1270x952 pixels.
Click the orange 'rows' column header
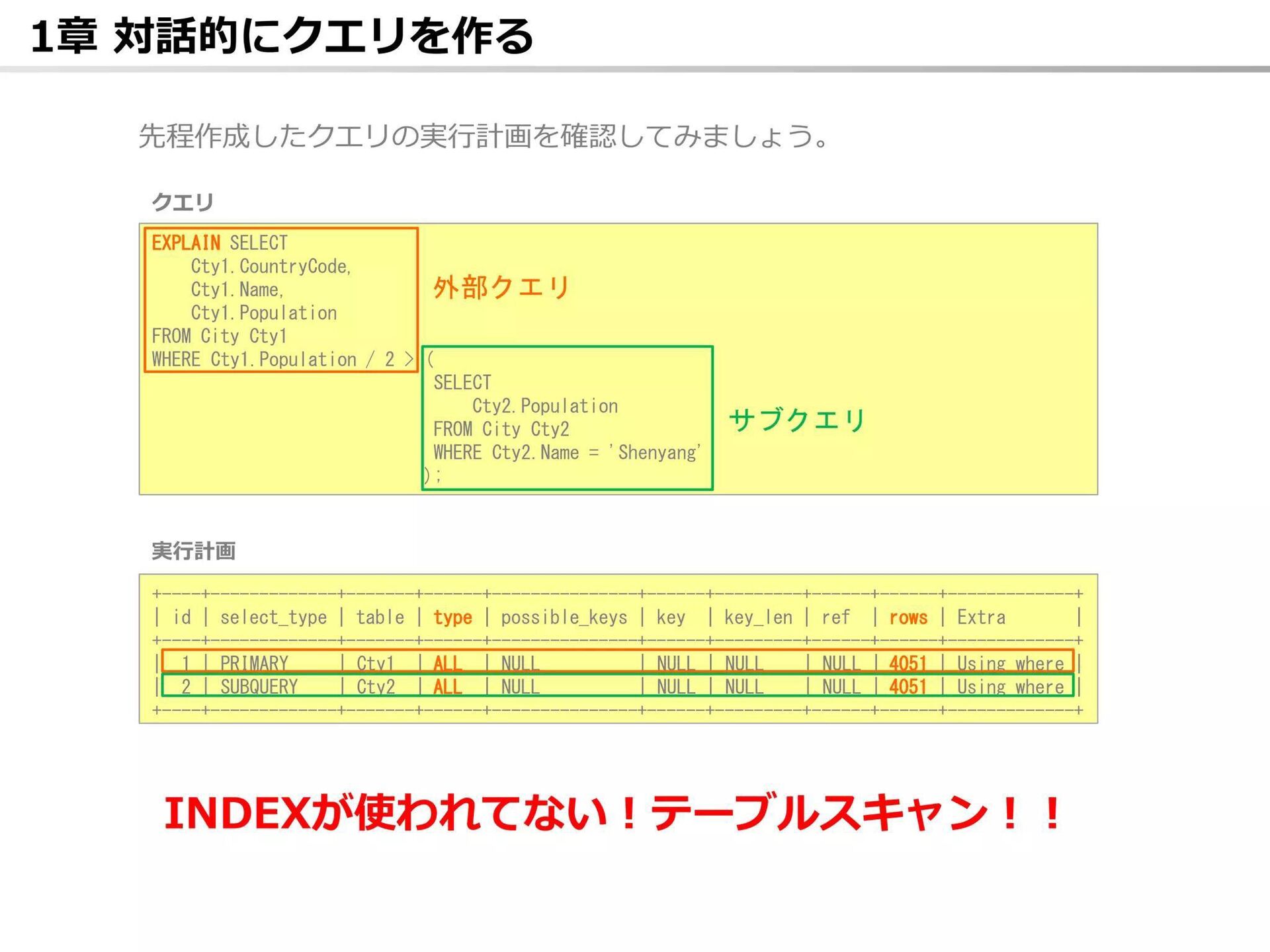[908, 617]
